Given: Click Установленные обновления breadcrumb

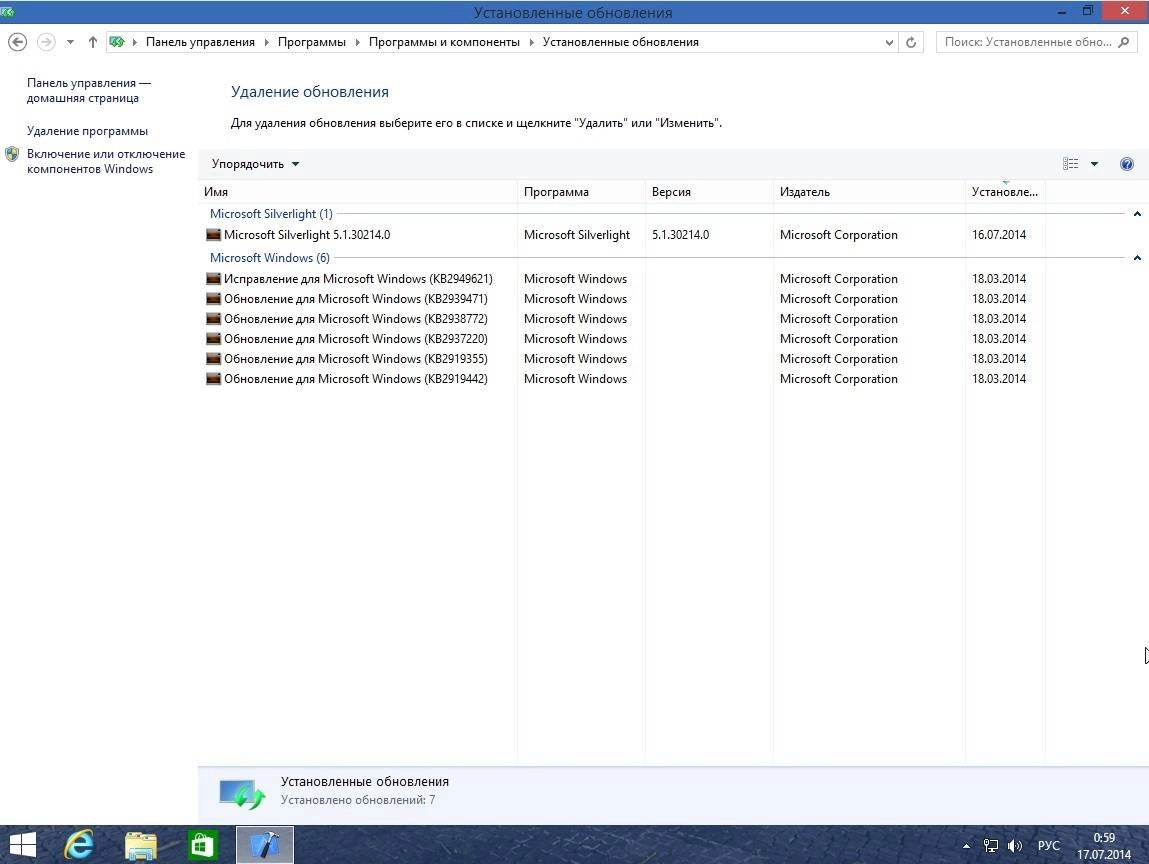Looking at the screenshot, I should pos(621,42).
